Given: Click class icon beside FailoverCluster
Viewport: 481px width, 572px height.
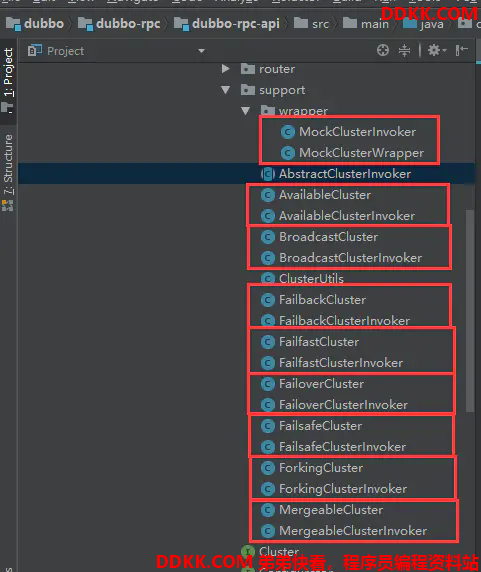Looking at the screenshot, I should tap(268, 384).
